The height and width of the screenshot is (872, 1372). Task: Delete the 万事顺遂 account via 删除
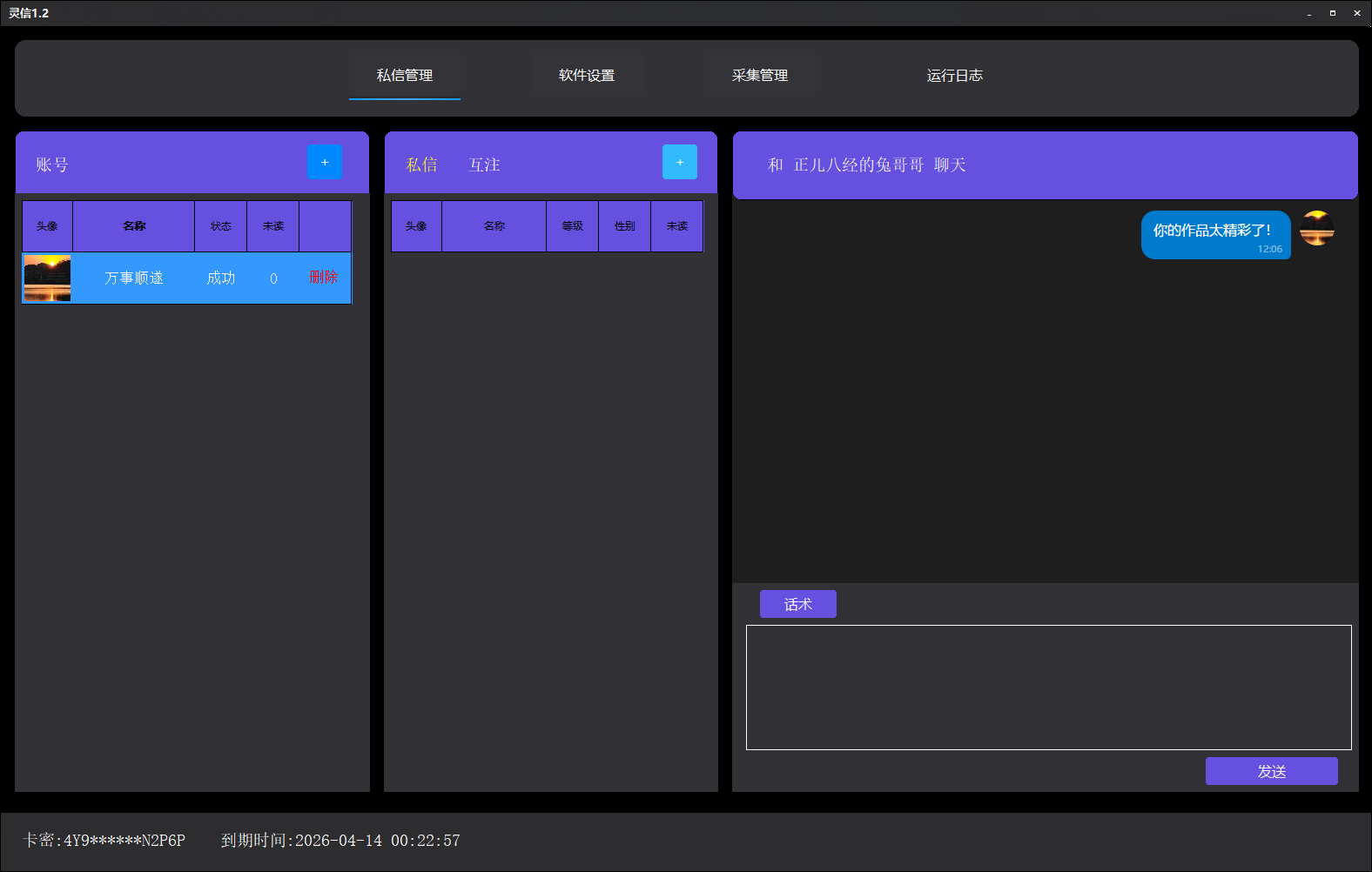(x=324, y=277)
